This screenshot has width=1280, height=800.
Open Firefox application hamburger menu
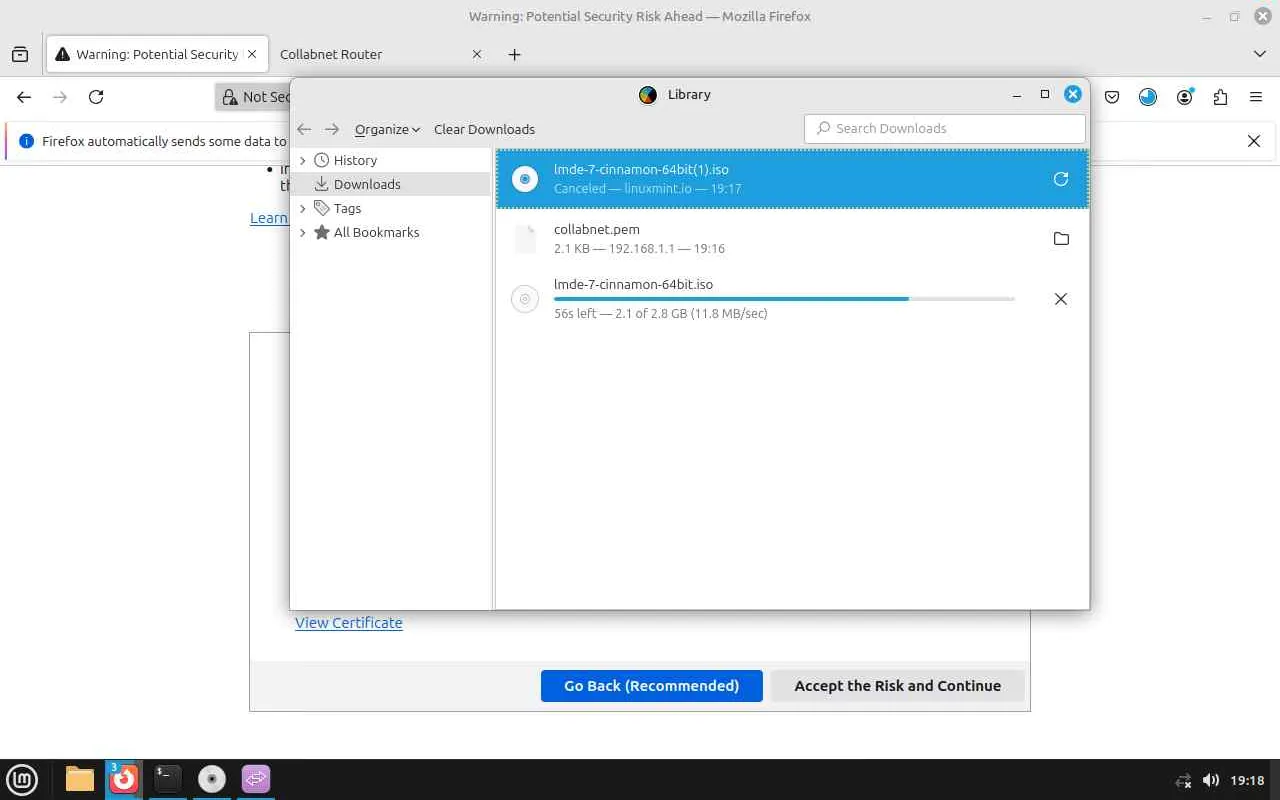coord(1256,97)
